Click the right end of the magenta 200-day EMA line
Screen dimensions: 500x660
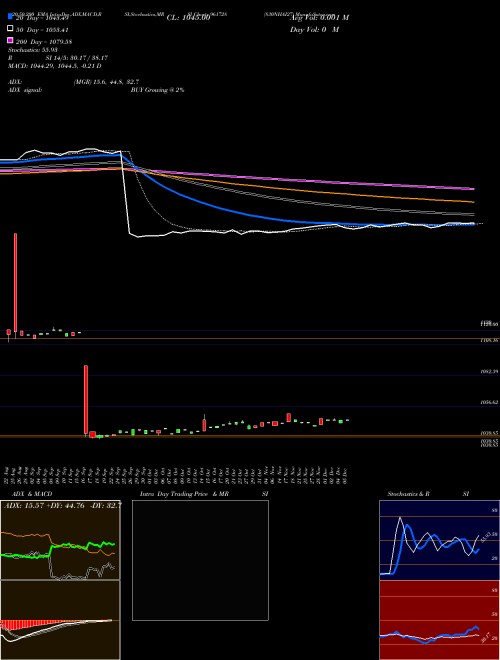coord(473,189)
